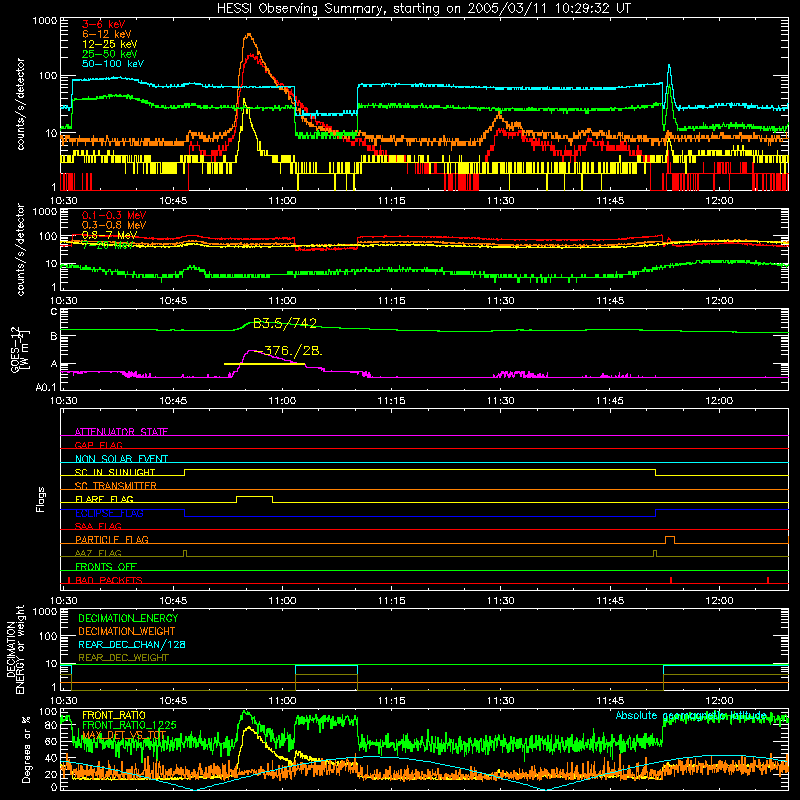Image resolution: width=800 pixels, height=800 pixels.
Task: Click the '0.8-7 MeV' legend label
Action: click(x=109, y=235)
